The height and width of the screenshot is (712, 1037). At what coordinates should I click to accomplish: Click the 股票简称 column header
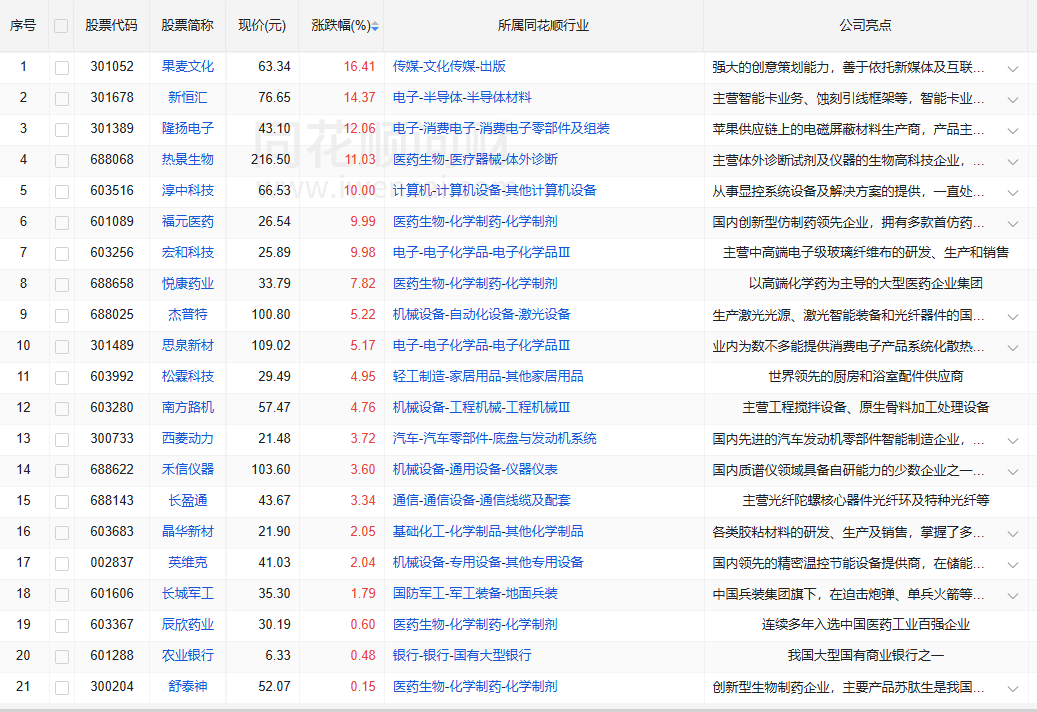[187, 26]
